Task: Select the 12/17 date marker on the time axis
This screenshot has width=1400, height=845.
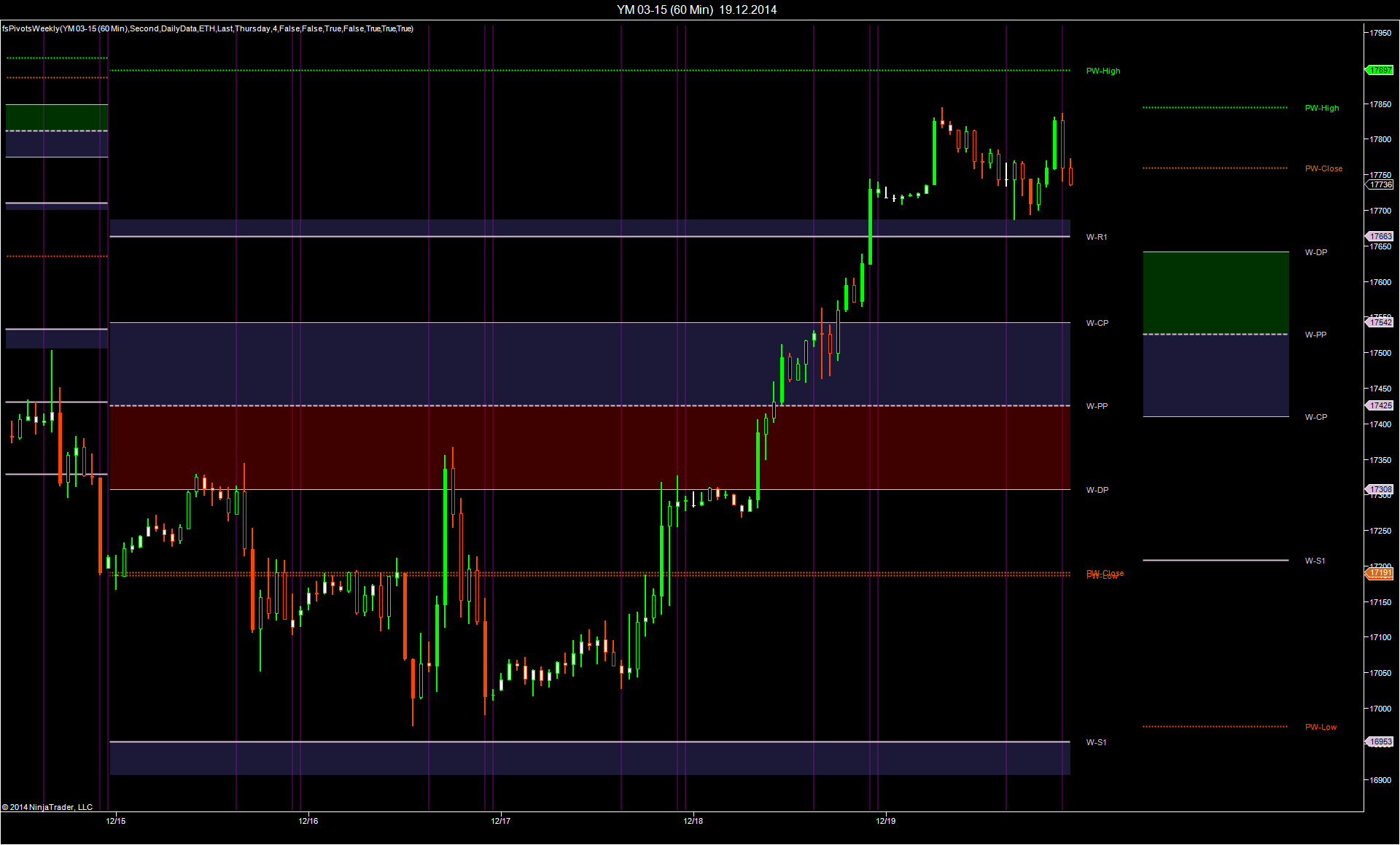Action: pos(501,821)
